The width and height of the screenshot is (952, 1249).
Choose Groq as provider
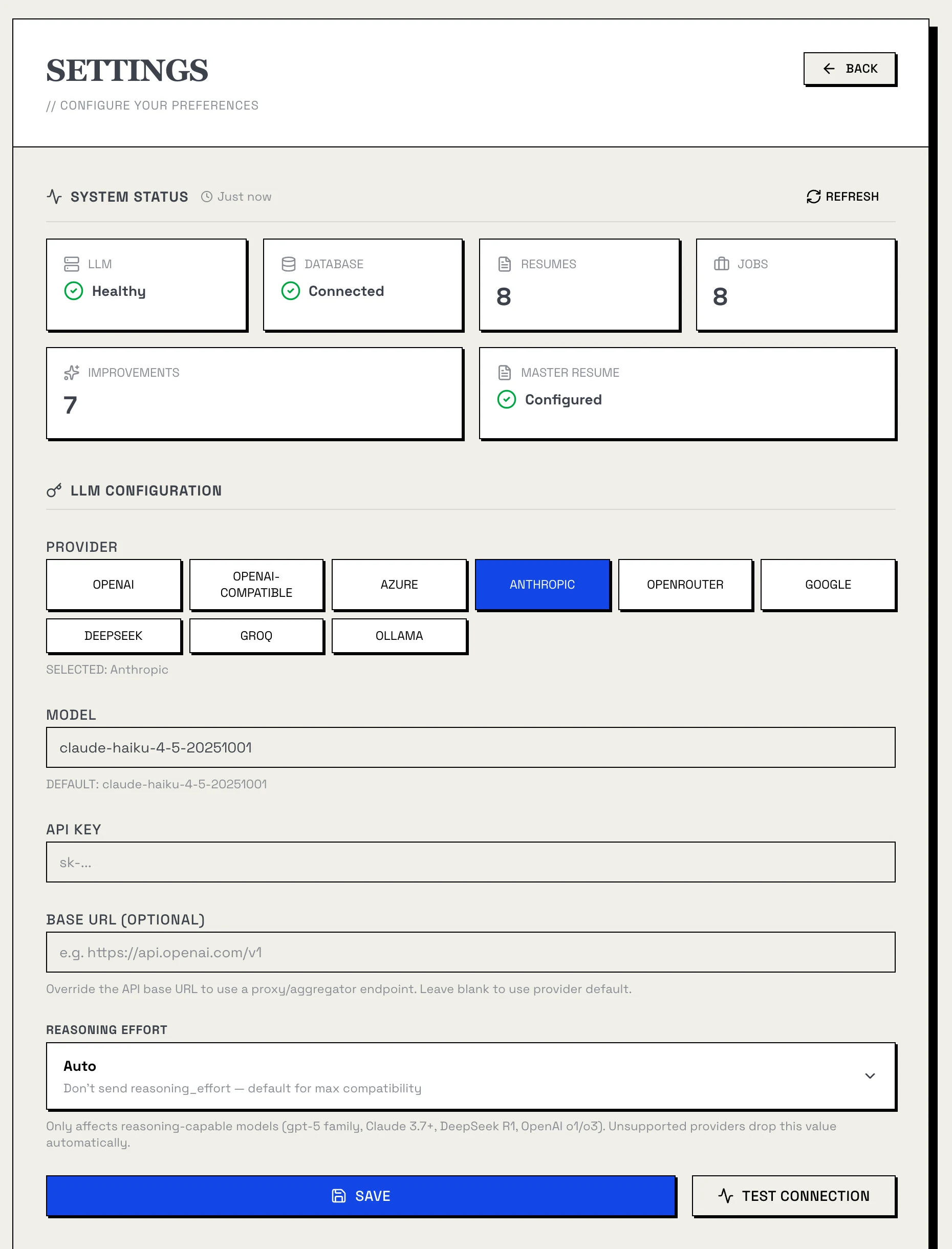point(256,636)
